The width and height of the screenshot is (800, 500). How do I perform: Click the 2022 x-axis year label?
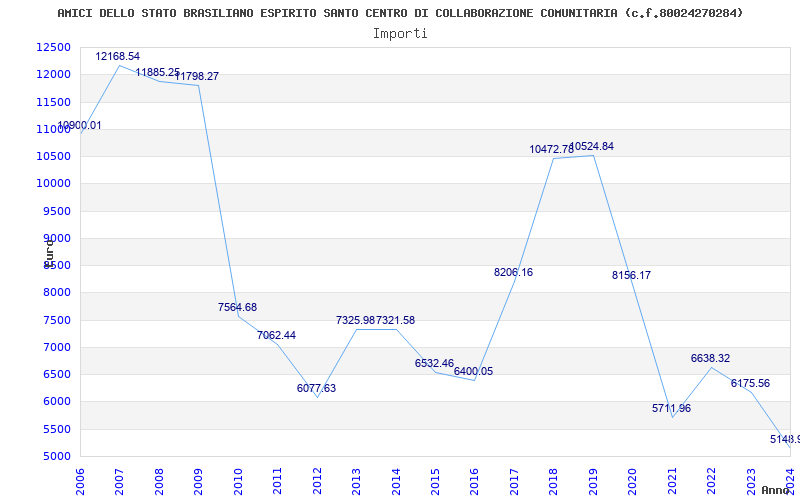coord(711,482)
